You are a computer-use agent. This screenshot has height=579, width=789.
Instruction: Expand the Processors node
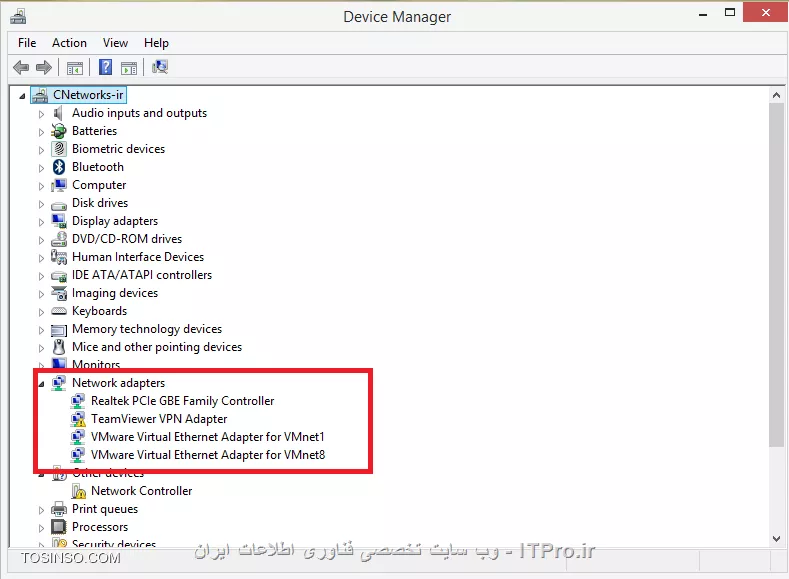pyautogui.click(x=41, y=528)
